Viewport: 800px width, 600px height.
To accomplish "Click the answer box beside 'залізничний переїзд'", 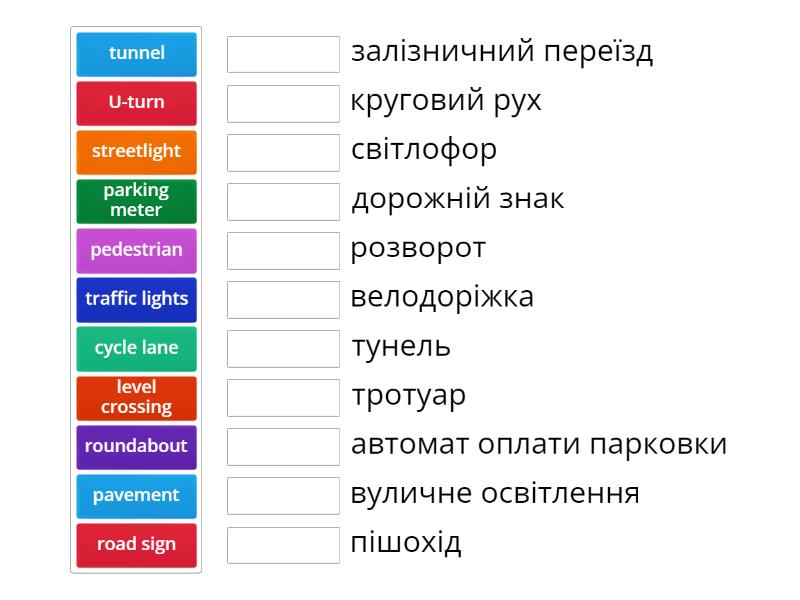I will coord(283,54).
